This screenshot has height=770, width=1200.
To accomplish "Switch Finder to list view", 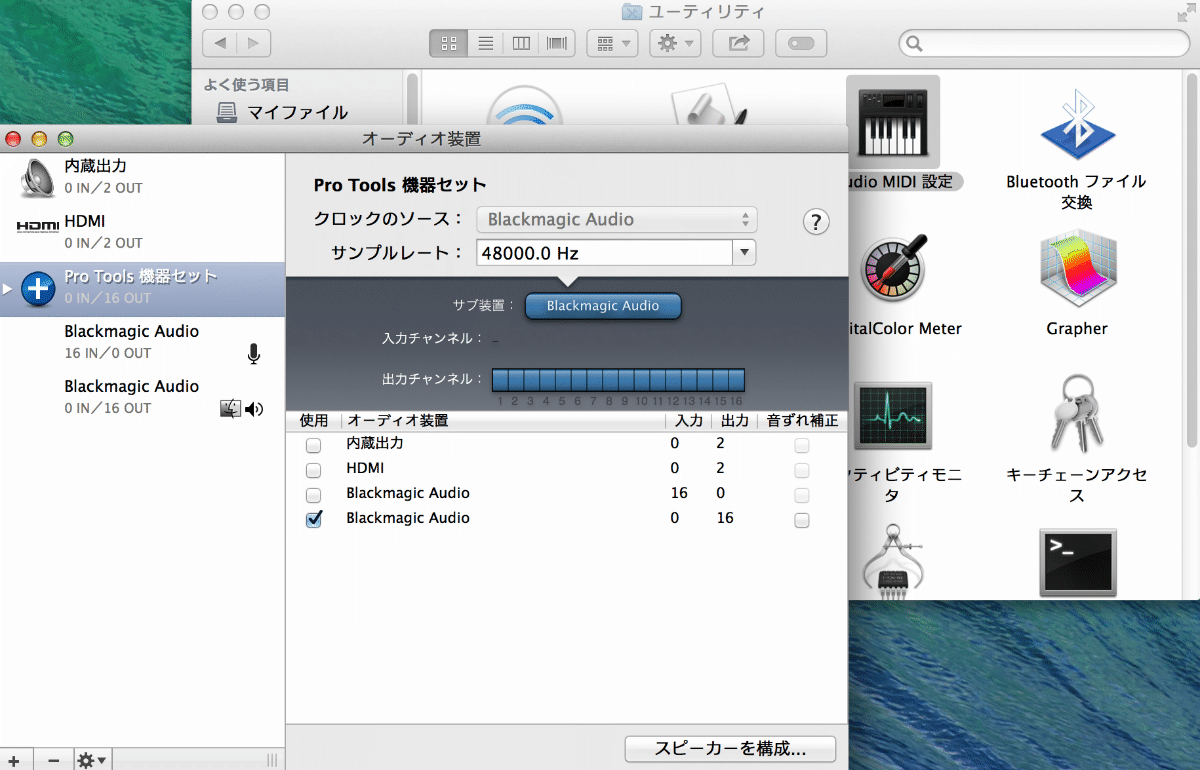I will pos(485,43).
